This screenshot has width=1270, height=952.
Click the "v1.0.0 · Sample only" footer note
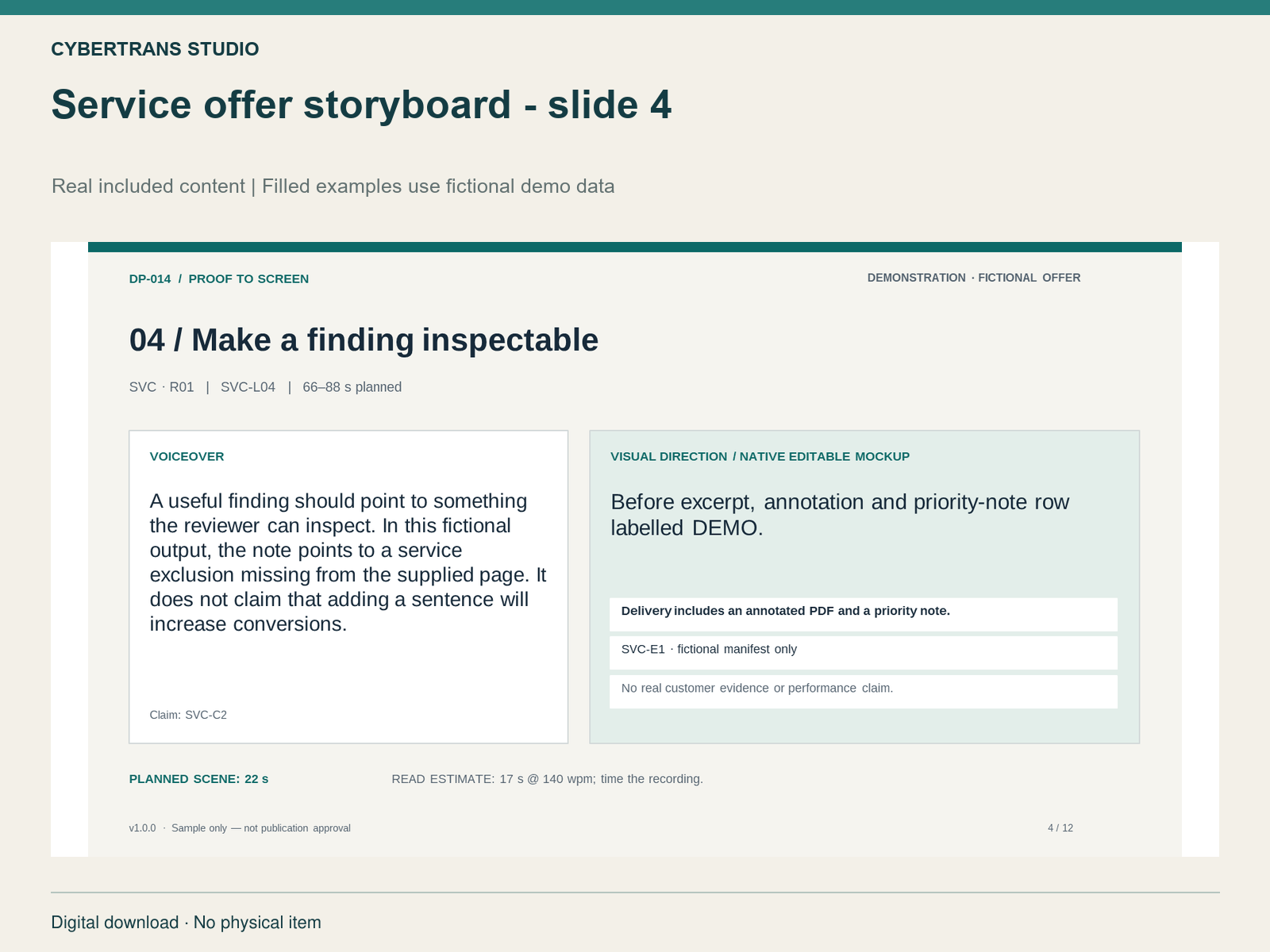coord(240,828)
